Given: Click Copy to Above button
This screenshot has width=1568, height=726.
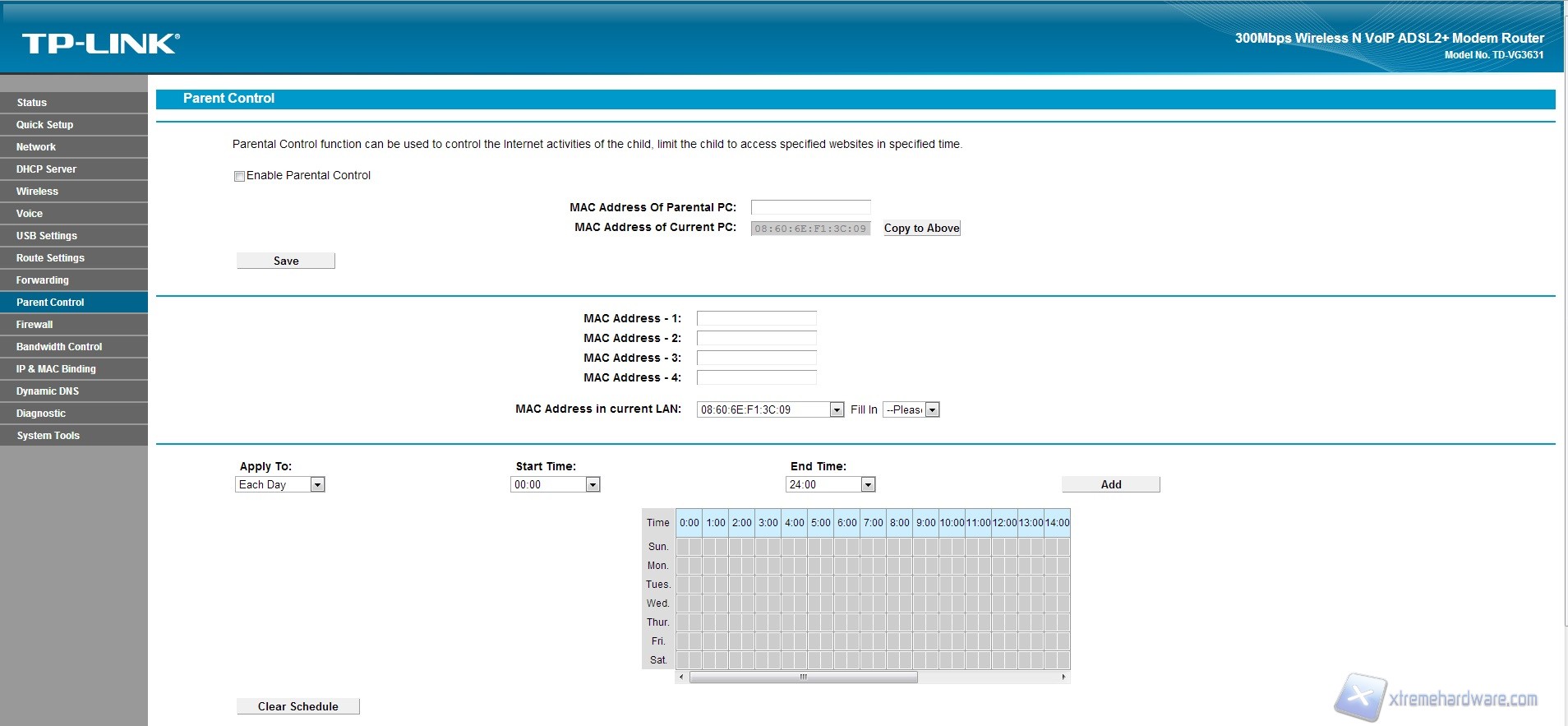Looking at the screenshot, I should (x=921, y=229).
